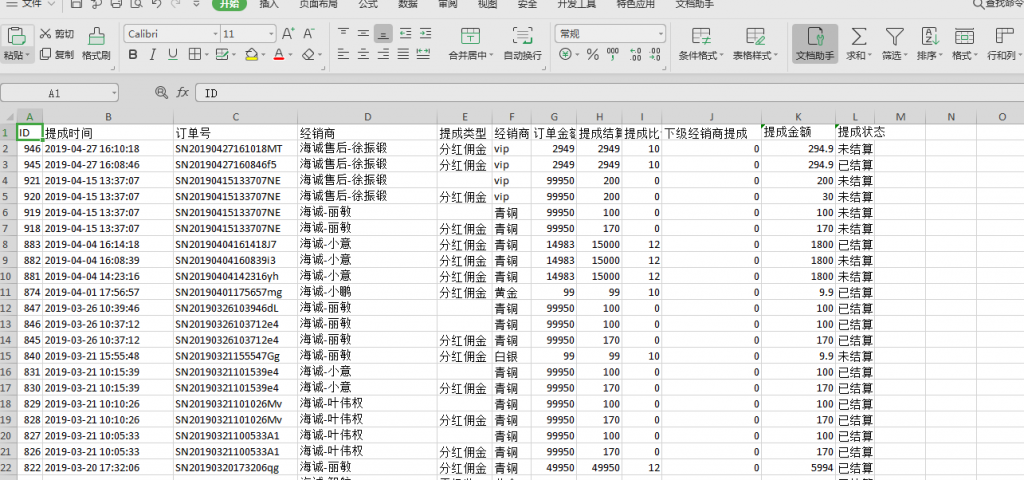Image resolution: width=1024 pixels, height=480 pixels.
Task: Decrease font size with A- icon
Action: pos(310,33)
